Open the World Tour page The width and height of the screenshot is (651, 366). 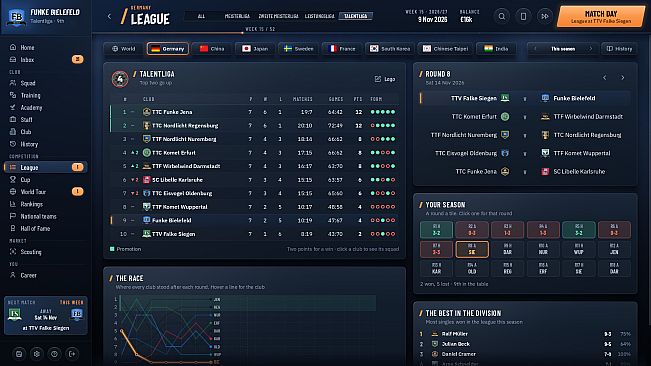coord(46,192)
